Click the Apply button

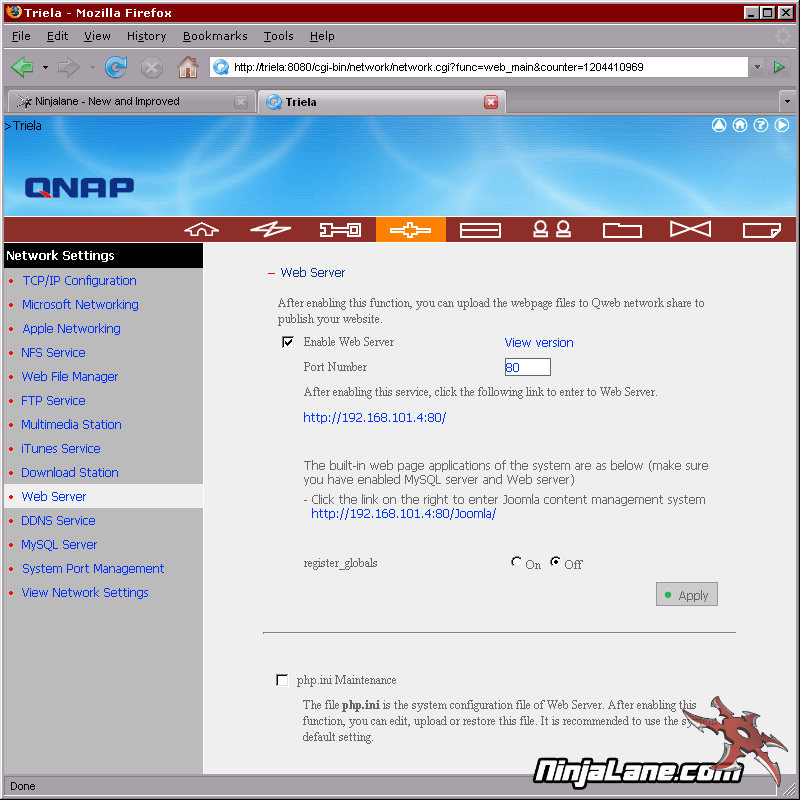[686, 594]
